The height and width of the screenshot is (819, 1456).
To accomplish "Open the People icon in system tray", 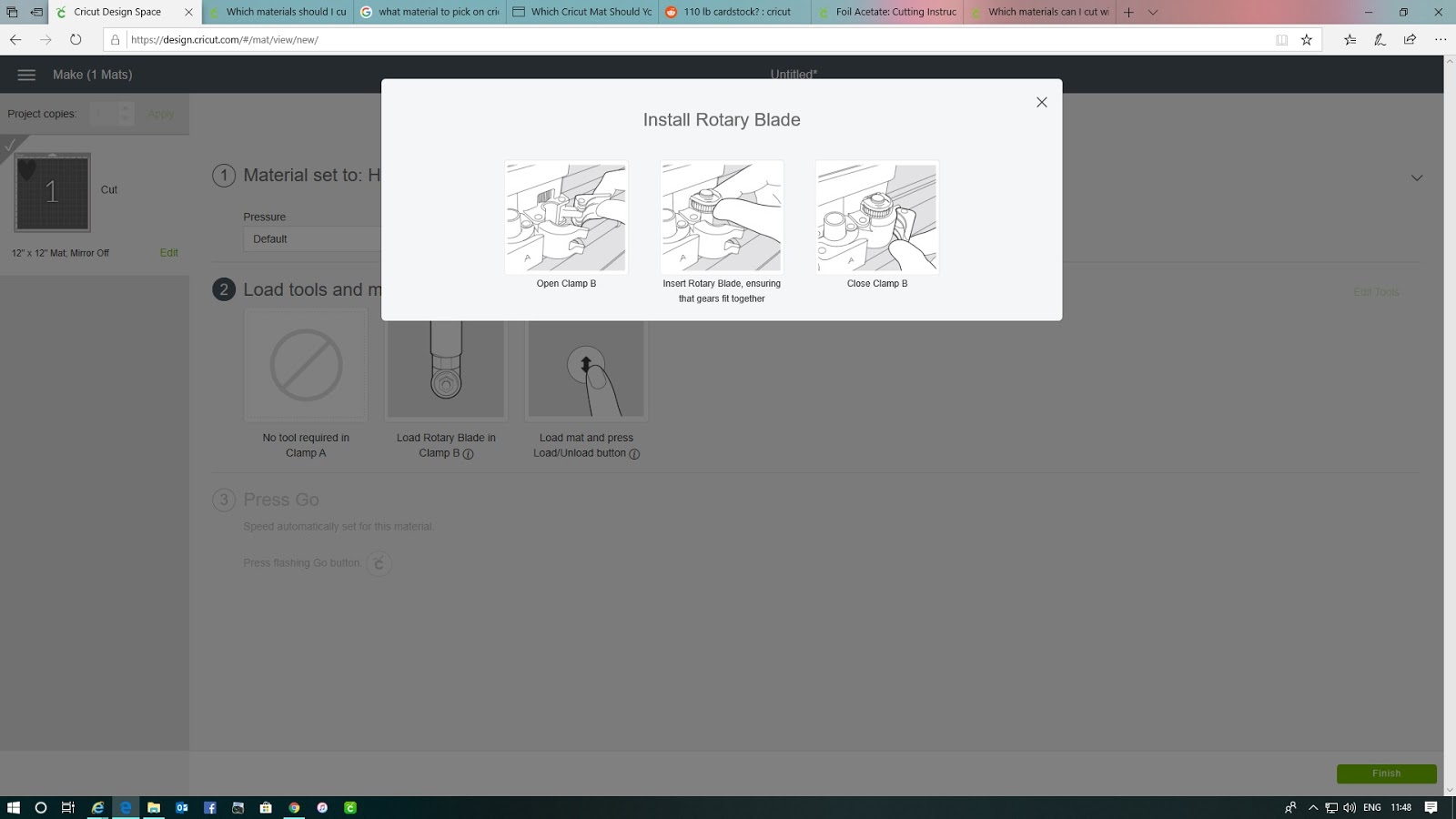I will 1290,807.
